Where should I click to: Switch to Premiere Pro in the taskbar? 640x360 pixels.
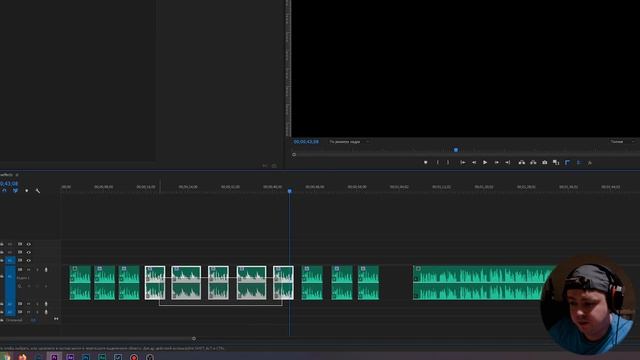point(54,357)
